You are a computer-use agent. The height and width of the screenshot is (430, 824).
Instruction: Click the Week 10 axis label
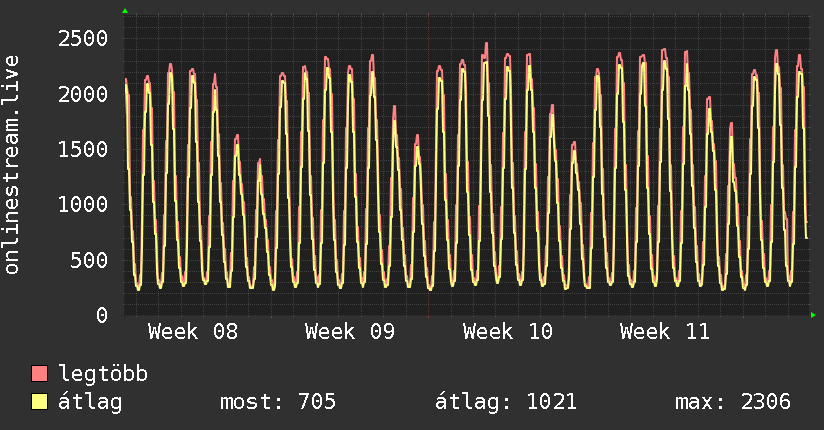[508, 332]
